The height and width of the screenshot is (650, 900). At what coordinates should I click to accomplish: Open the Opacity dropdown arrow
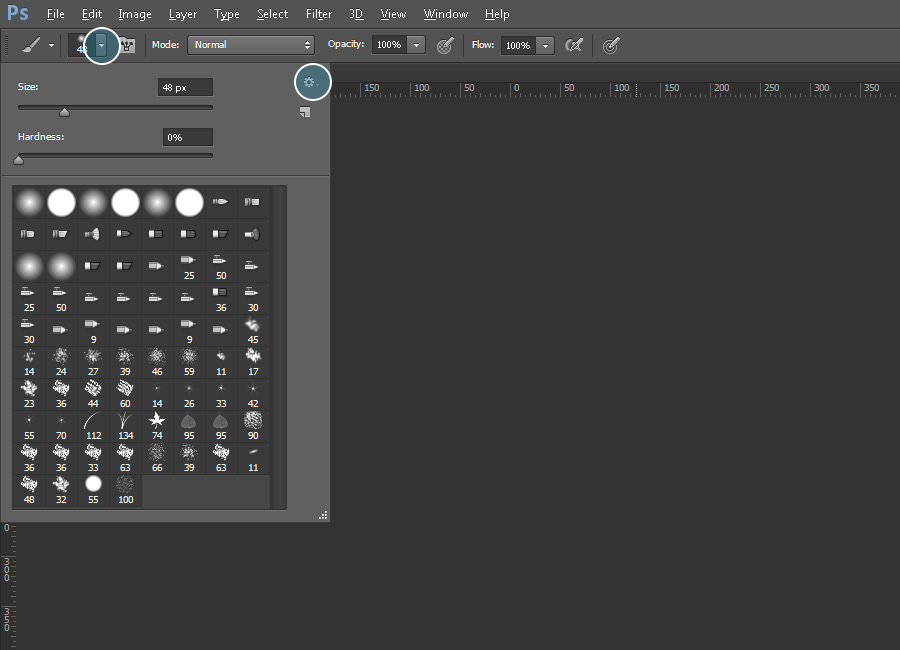pos(417,45)
